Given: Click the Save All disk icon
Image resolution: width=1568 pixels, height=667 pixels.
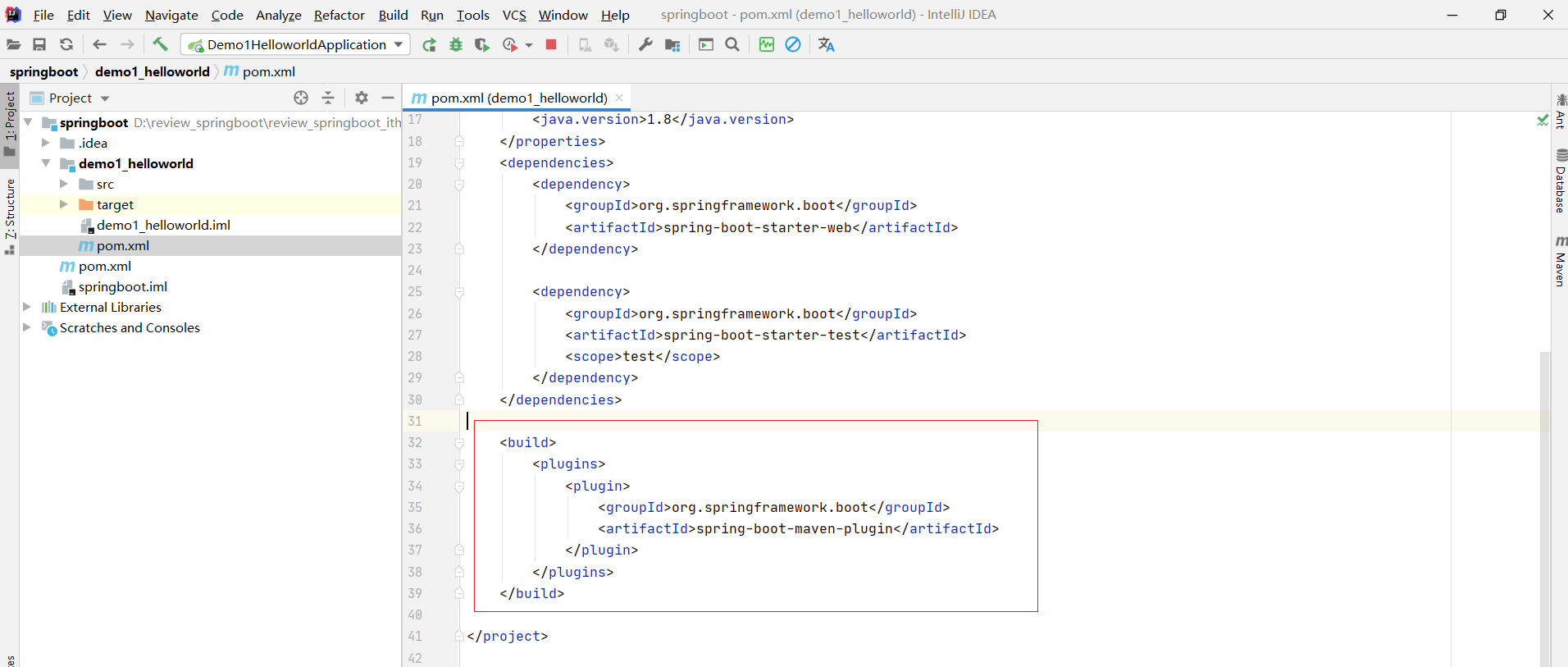Looking at the screenshot, I should click(x=39, y=44).
